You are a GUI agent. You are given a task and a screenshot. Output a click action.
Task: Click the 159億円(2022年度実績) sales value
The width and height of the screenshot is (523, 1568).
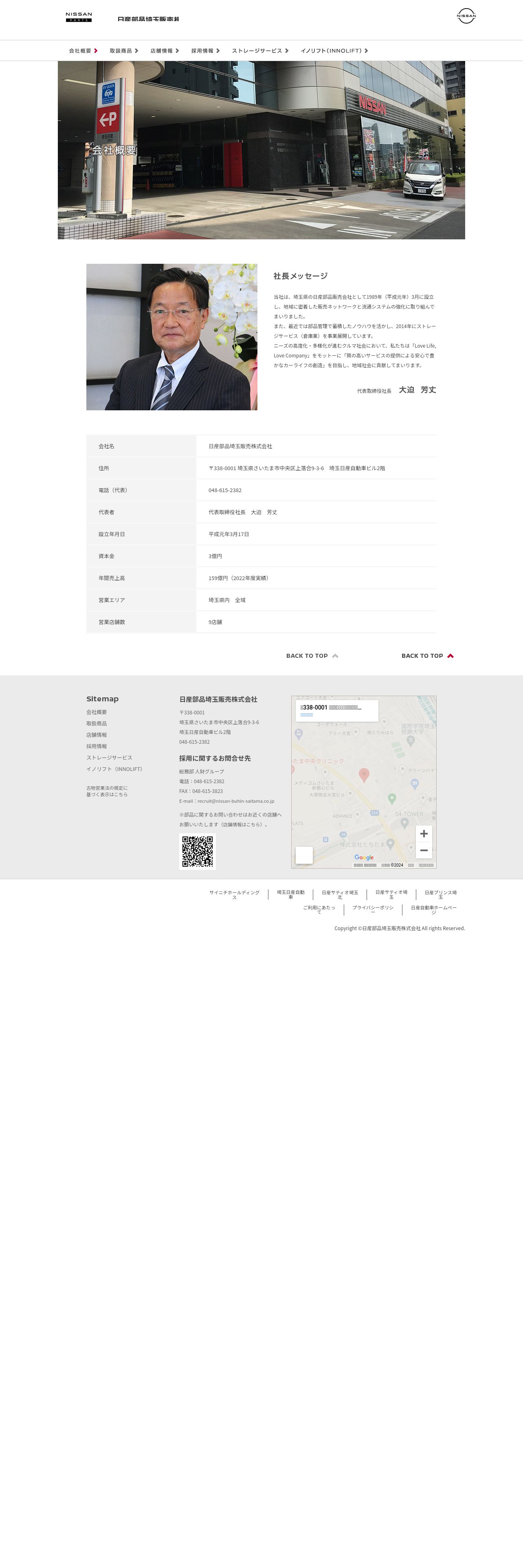[x=239, y=578]
